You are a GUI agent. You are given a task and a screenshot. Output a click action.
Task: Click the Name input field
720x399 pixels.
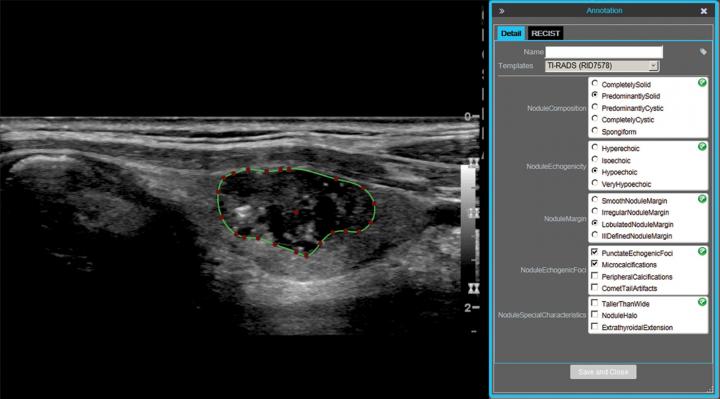pos(604,52)
